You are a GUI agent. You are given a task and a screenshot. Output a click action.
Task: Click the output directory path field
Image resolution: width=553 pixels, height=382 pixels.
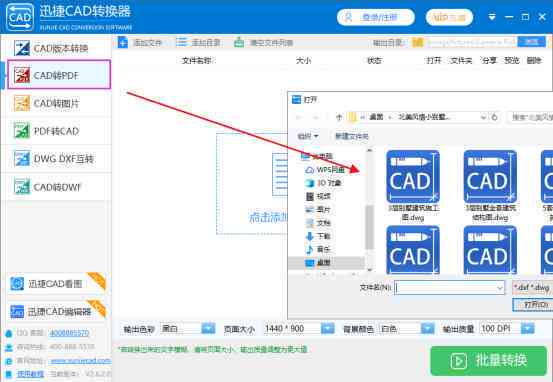coord(471,42)
